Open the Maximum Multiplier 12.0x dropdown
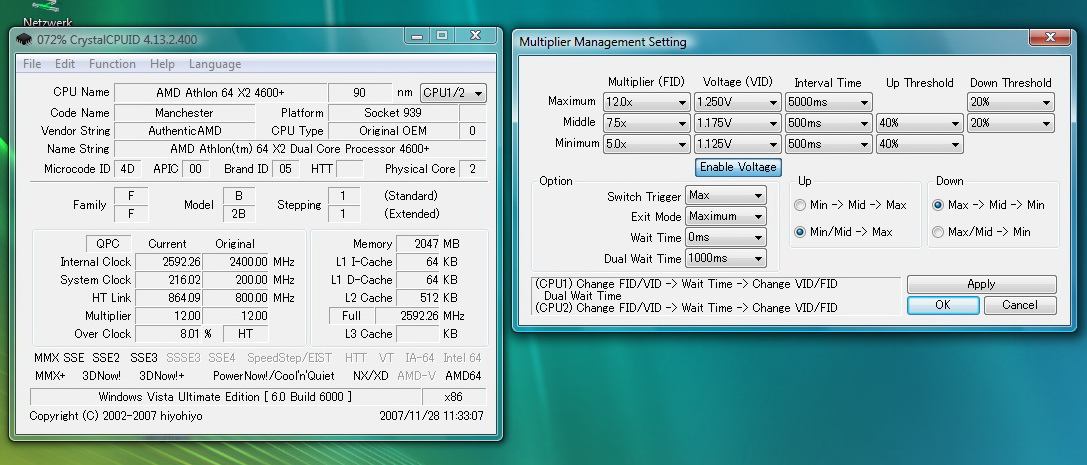Image resolution: width=1087 pixels, height=465 pixels. (647, 102)
